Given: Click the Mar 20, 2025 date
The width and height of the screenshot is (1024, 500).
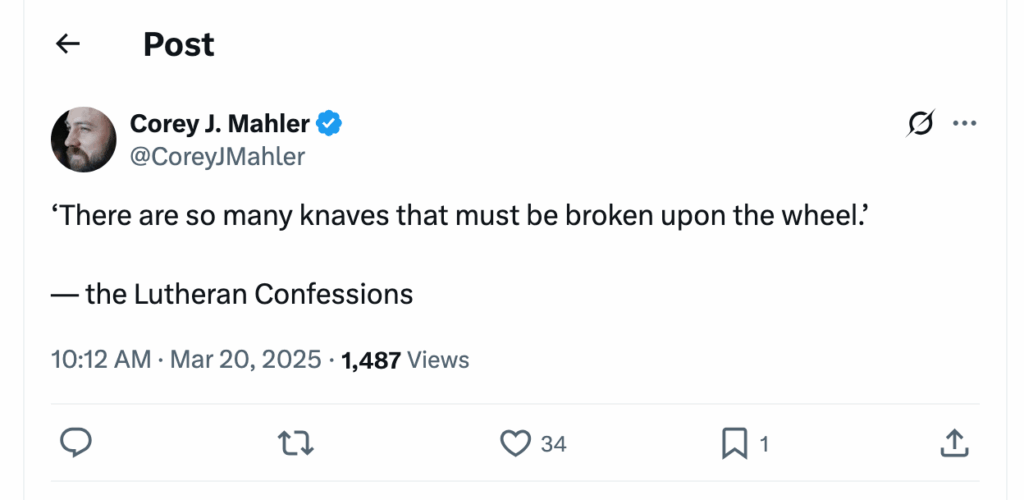Looking at the screenshot, I should (x=246, y=360).
